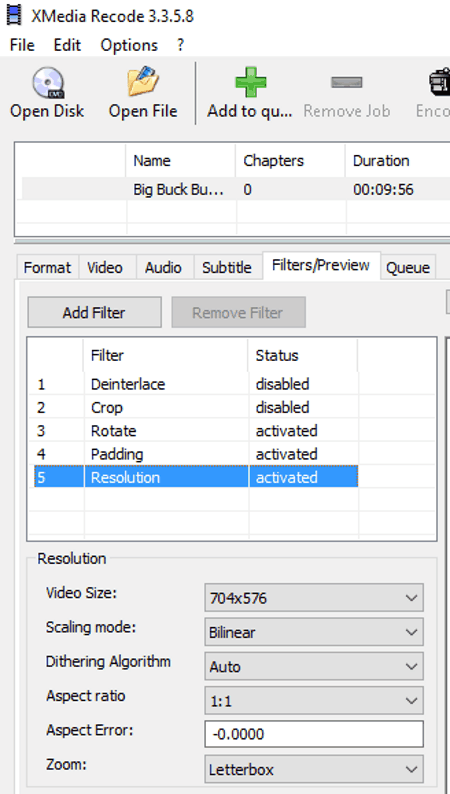Click the Add Filter button
The image size is (450, 794).
(x=94, y=312)
